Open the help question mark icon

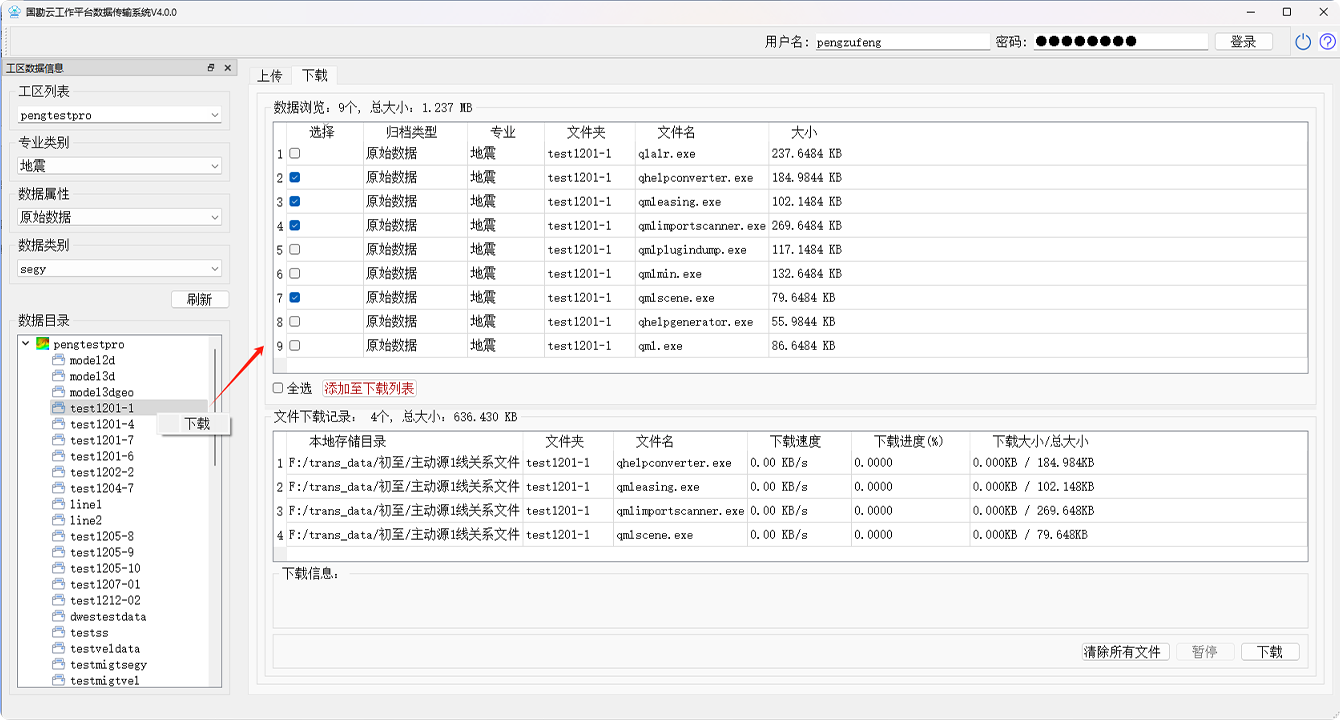[1327, 42]
